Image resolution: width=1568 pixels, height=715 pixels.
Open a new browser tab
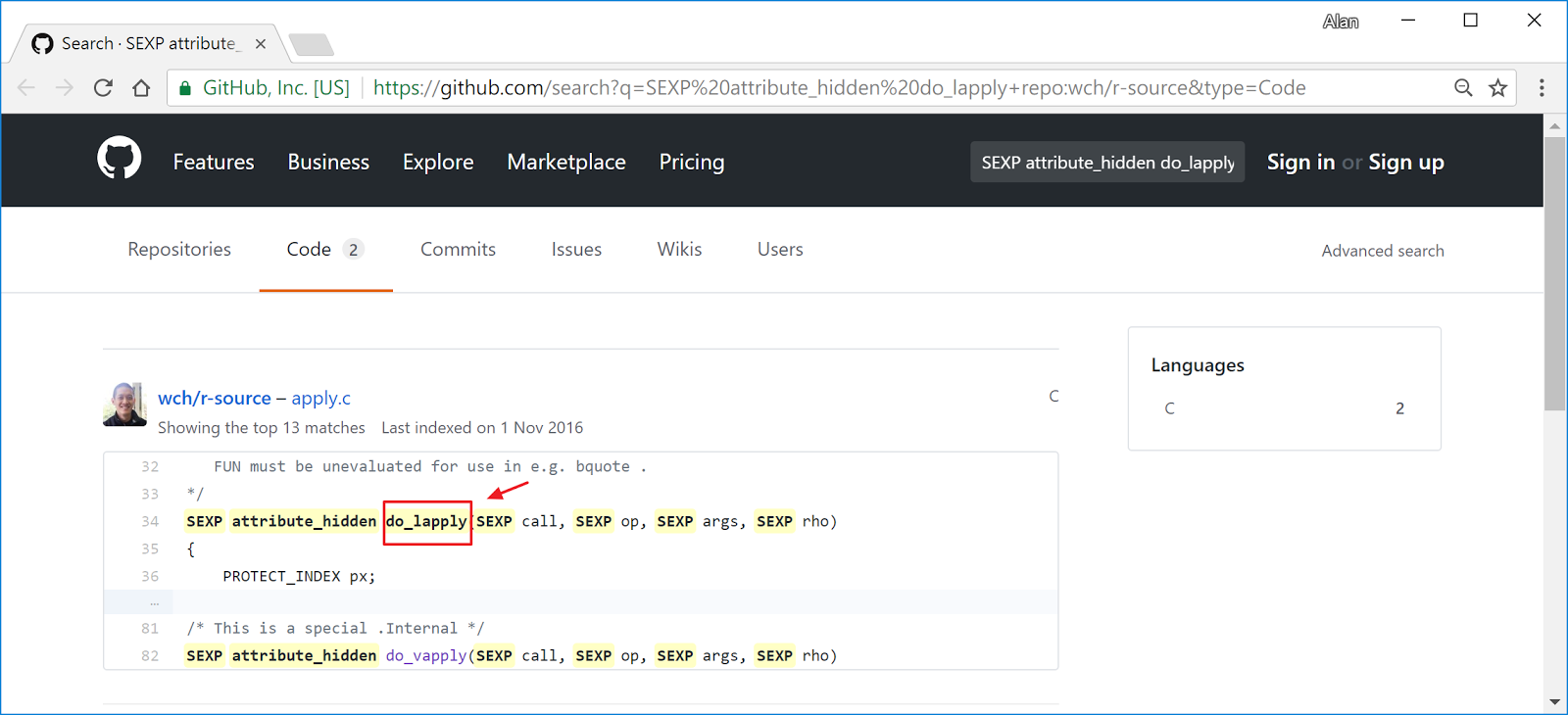click(312, 44)
